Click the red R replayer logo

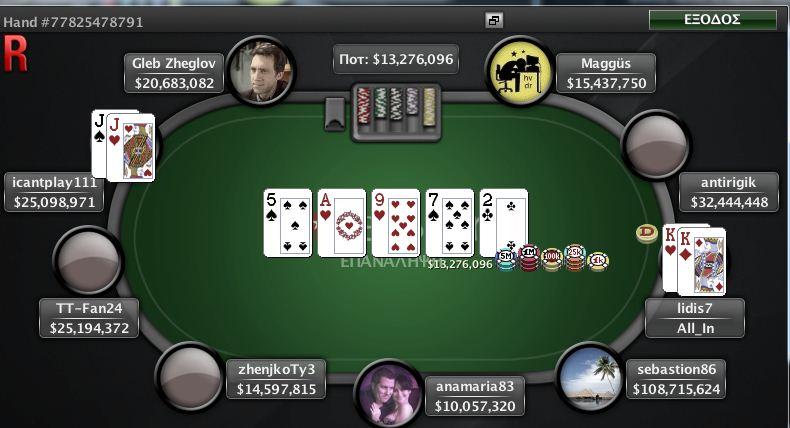(x=15, y=53)
